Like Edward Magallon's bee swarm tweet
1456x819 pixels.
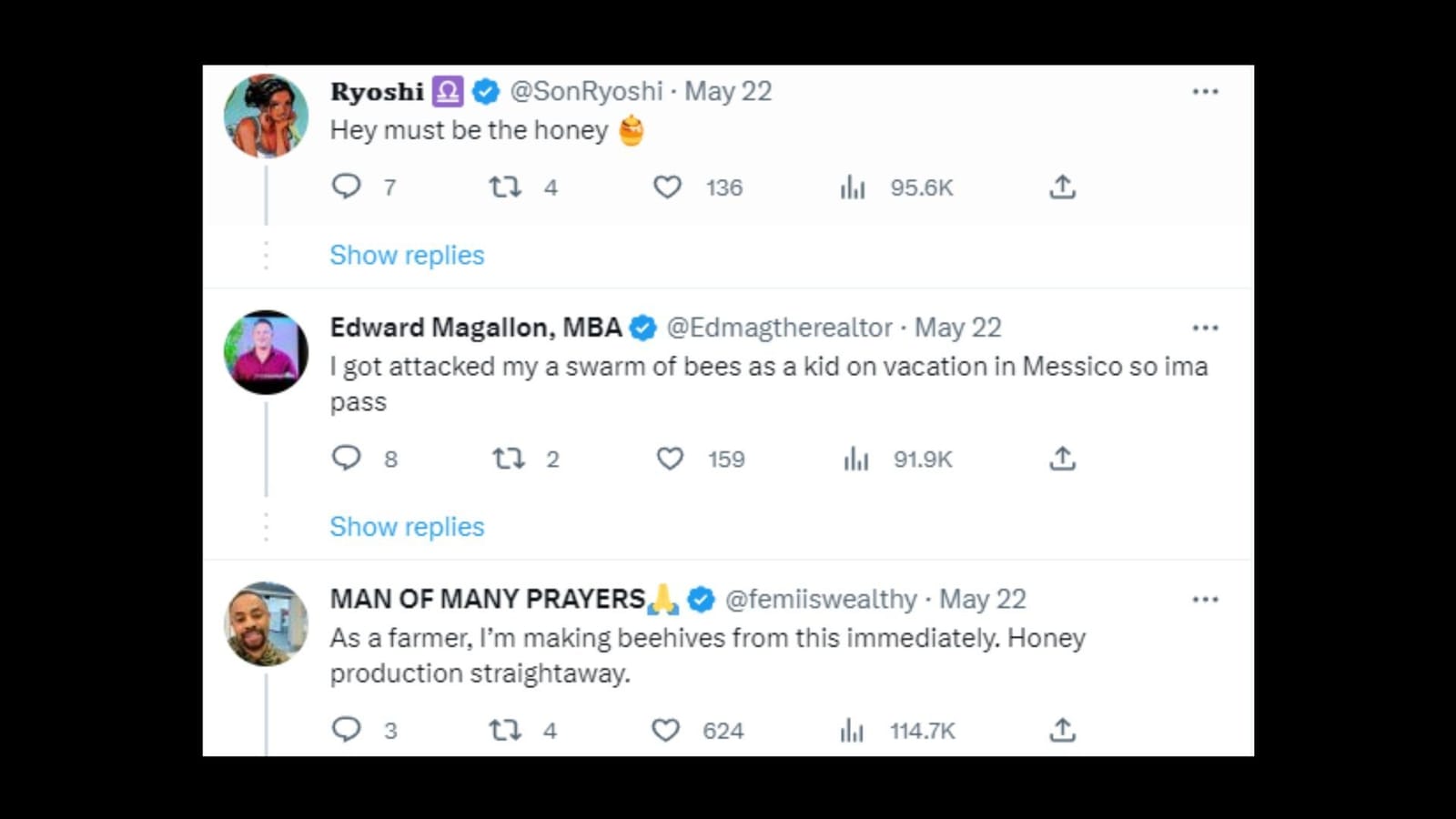pyautogui.click(x=671, y=459)
